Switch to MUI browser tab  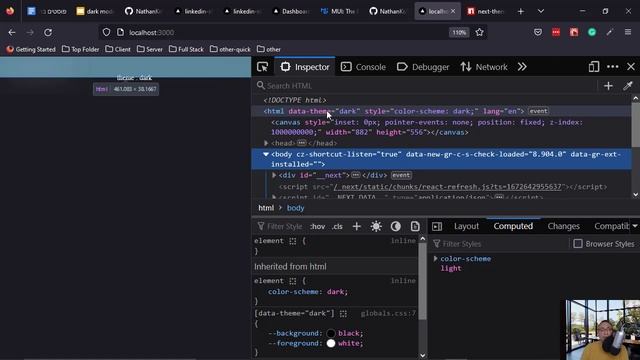tap(338, 11)
